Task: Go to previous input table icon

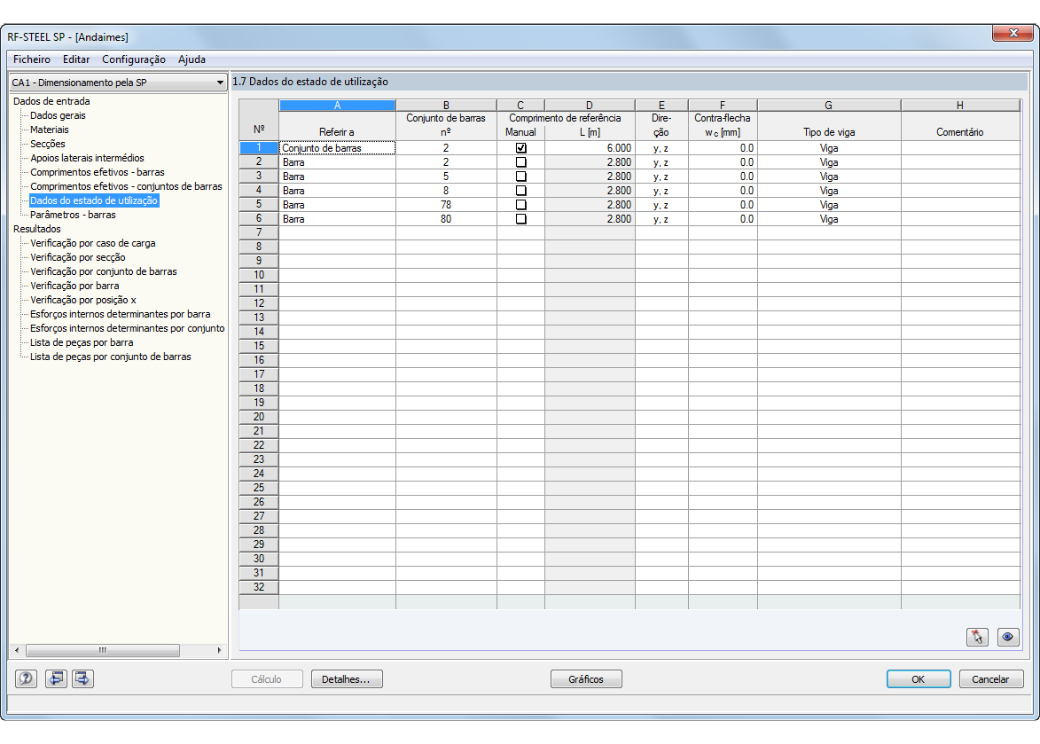Action: click(x=56, y=678)
